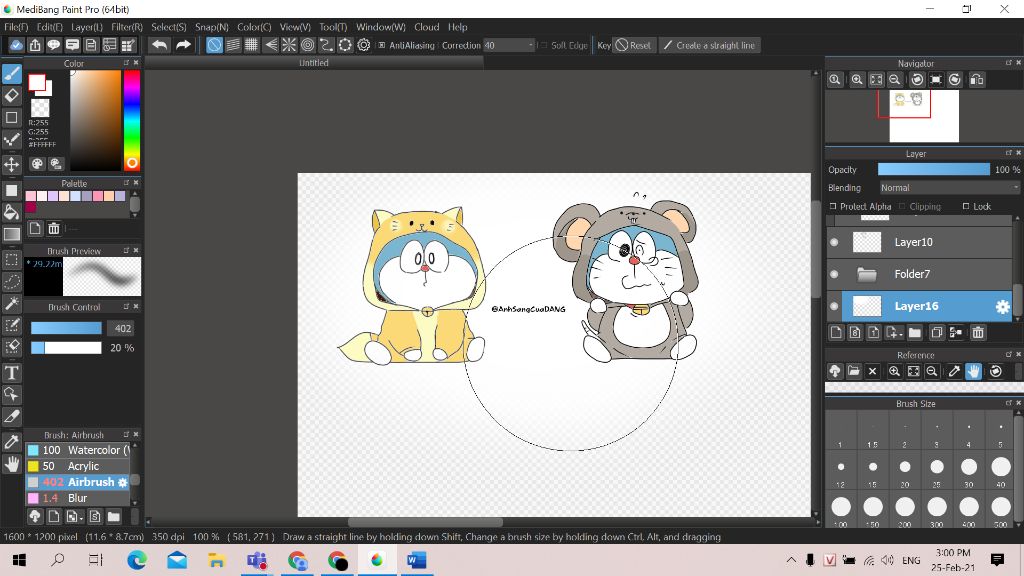The height and width of the screenshot is (576, 1024).
Task: Select the Eraser tool
Action: coord(12,95)
